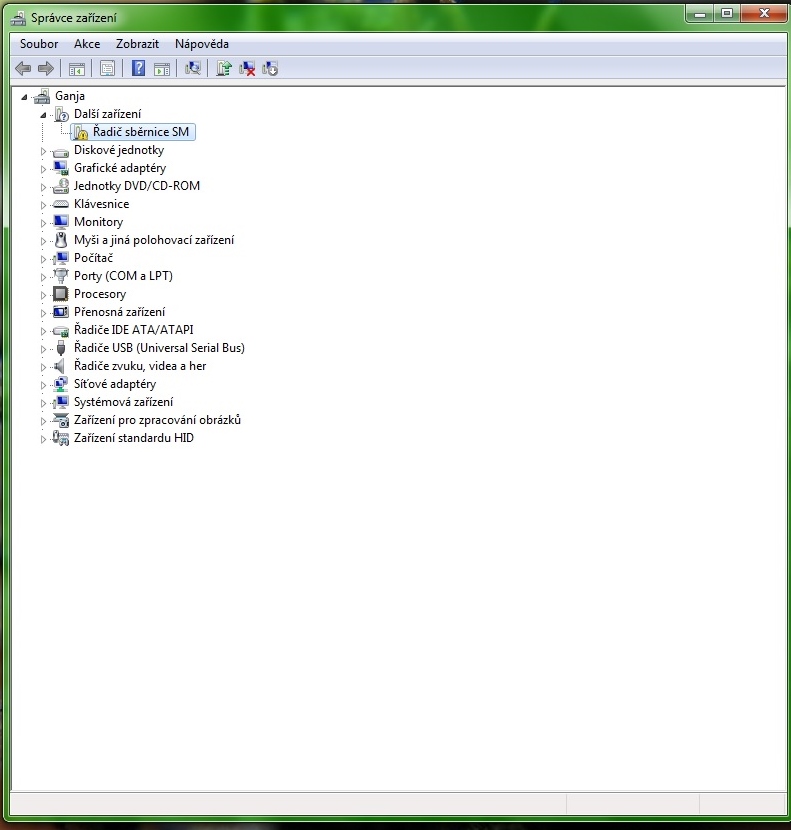Expand the Počítač category

point(43,259)
